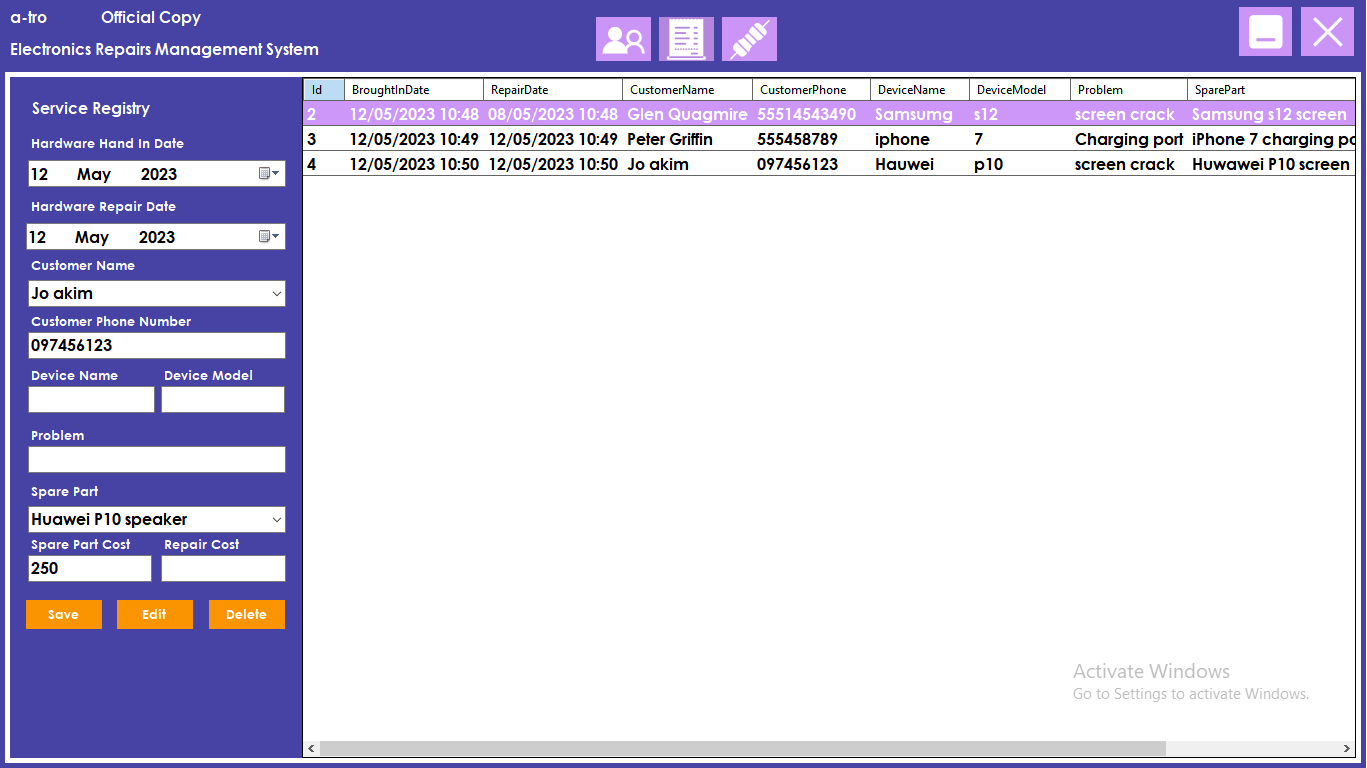Screen dimensions: 1367x768
Task: Click the Charging port problem cell
Action: (1129, 140)
